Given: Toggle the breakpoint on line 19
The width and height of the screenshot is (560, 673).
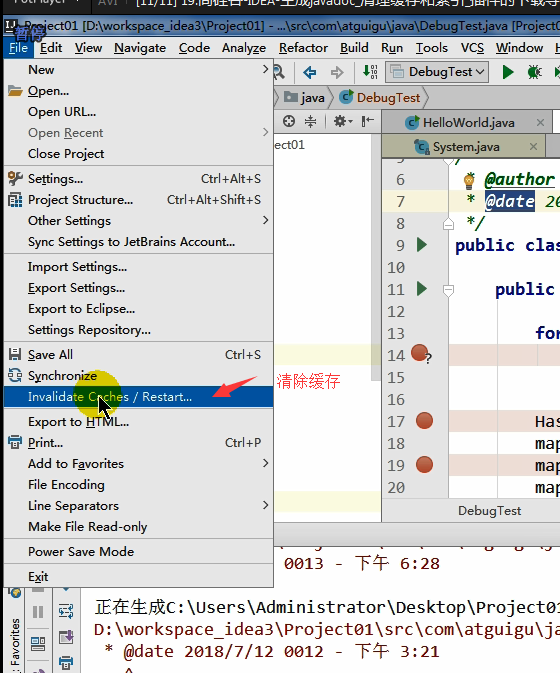Looking at the screenshot, I should 424,465.
